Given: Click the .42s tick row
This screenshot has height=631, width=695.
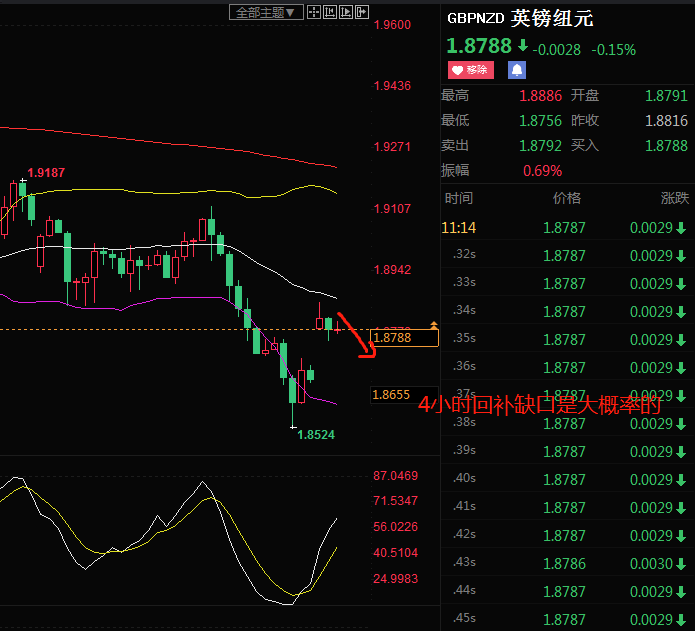Looking at the screenshot, I should 567,534.
